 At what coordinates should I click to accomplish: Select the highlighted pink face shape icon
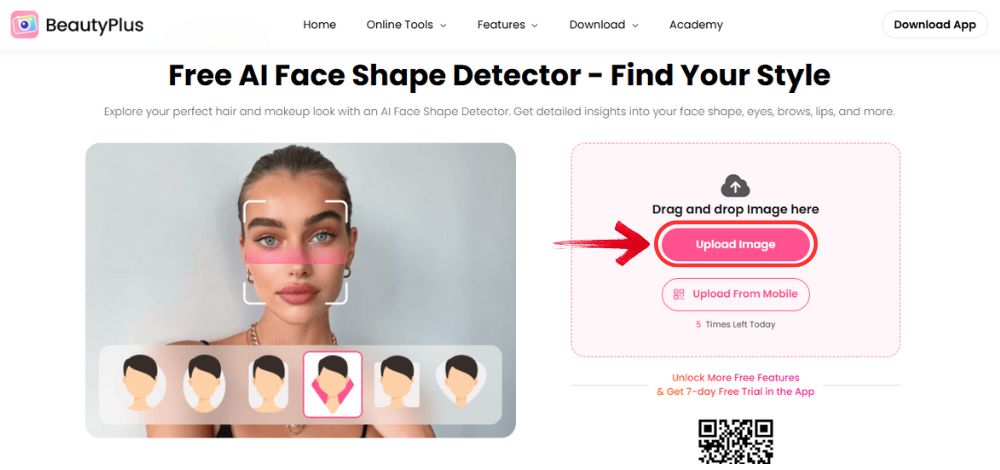point(332,385)
